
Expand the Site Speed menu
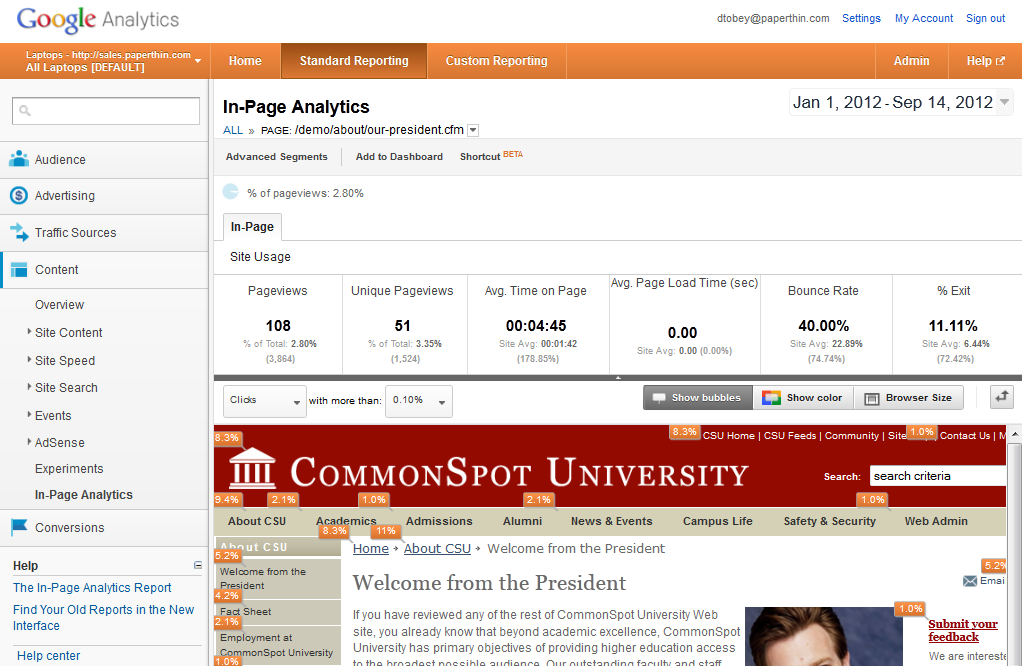pos(65,360)
